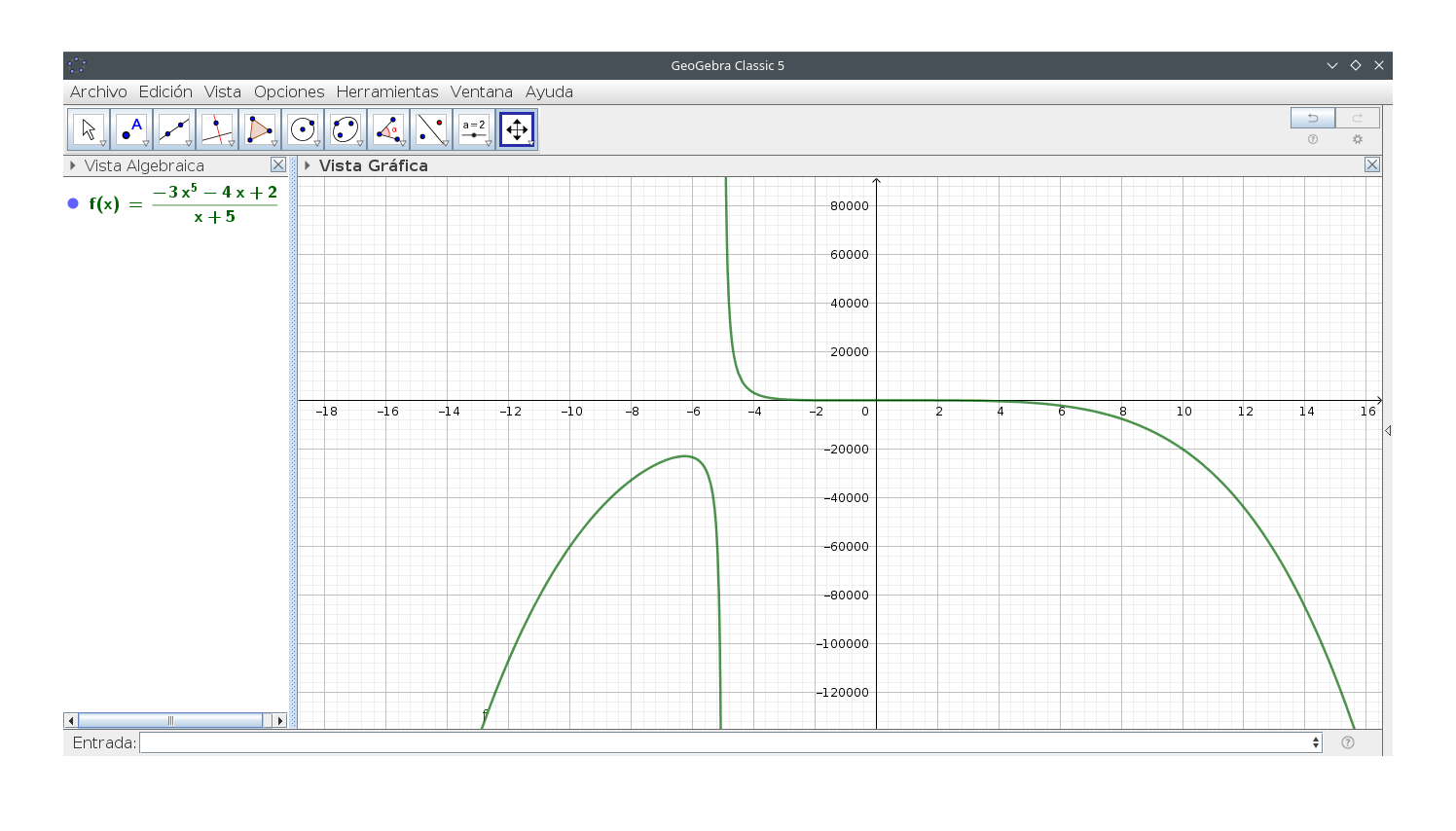Open the input bar help icon
Screen dimensions: 1456x831
(1348, 742)
